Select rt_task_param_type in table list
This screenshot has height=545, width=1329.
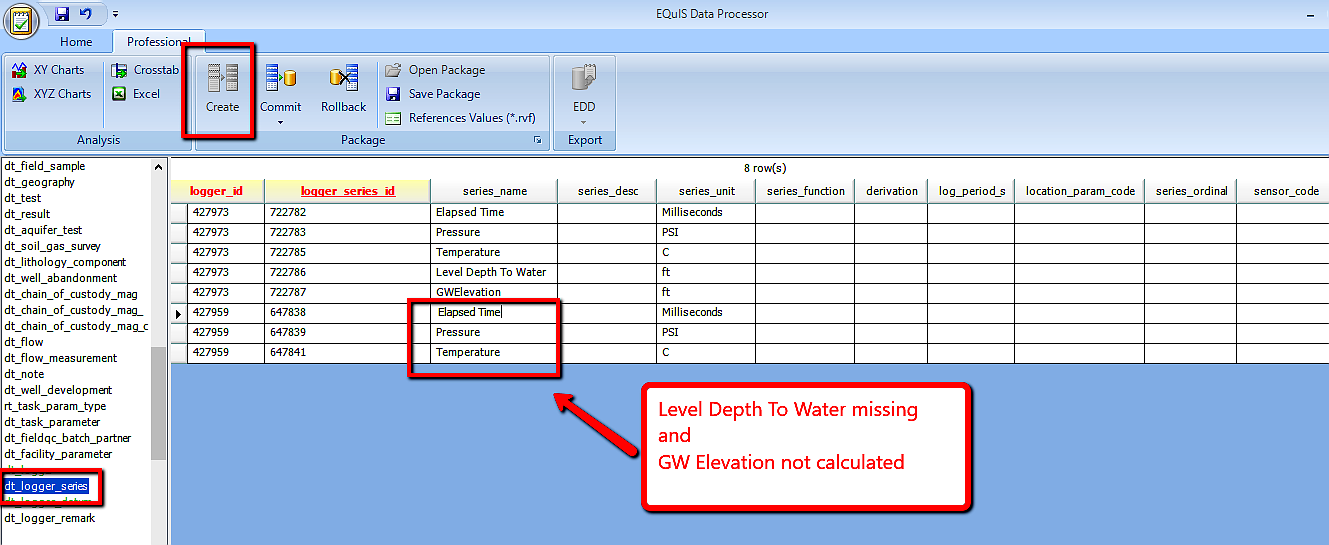point(55,406)
